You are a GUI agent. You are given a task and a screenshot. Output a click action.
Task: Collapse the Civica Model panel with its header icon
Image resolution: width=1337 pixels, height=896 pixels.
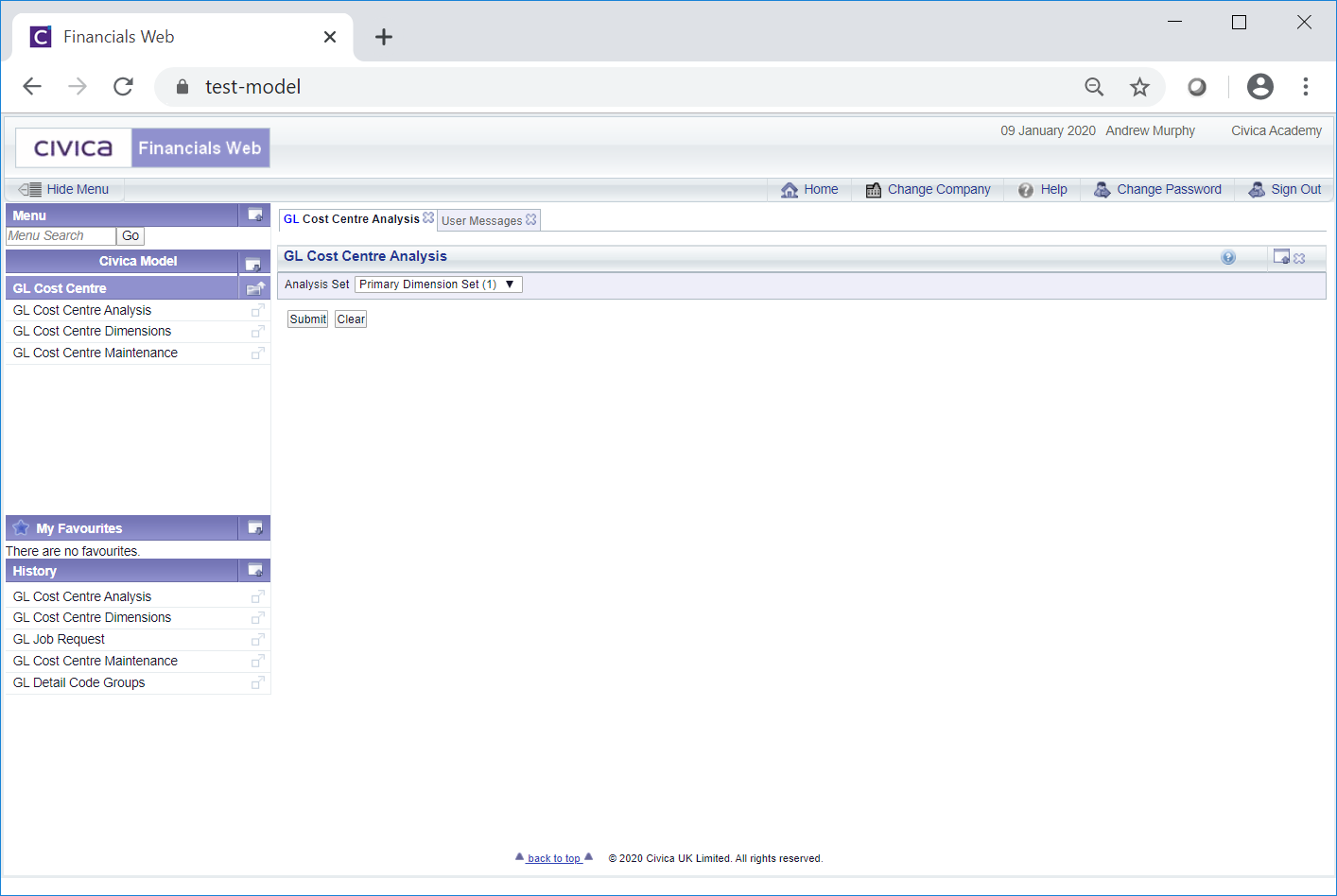point(252,264)
